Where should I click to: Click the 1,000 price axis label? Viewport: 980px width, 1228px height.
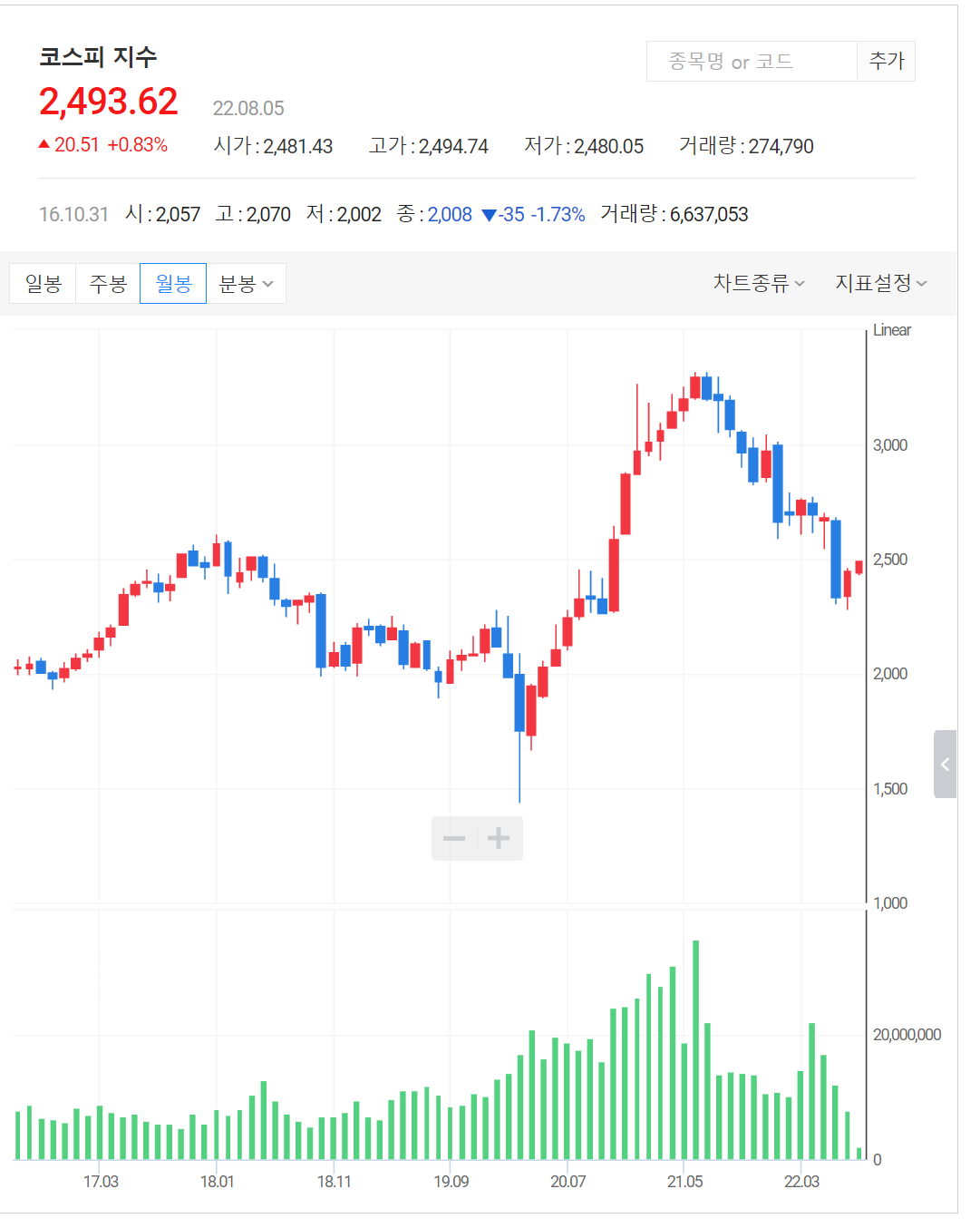(890, 903)
